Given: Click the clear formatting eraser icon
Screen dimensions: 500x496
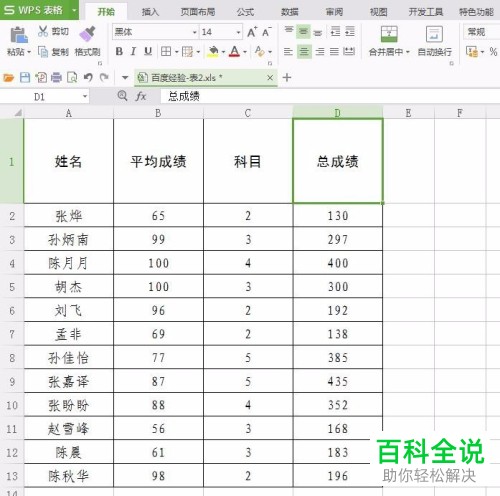Looking at the screenshot, I should [x=259, y=51].
